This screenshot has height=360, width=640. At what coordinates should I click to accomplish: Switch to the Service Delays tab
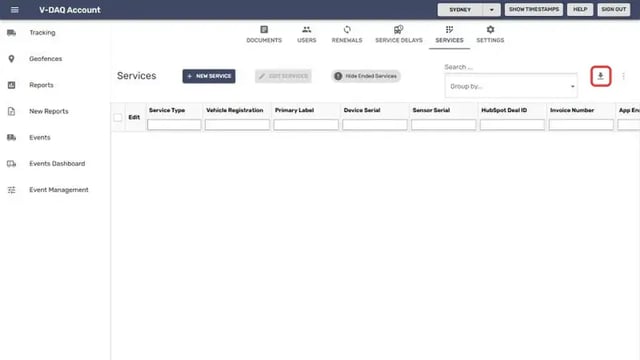pyautogui.click(x=399, y=35)
